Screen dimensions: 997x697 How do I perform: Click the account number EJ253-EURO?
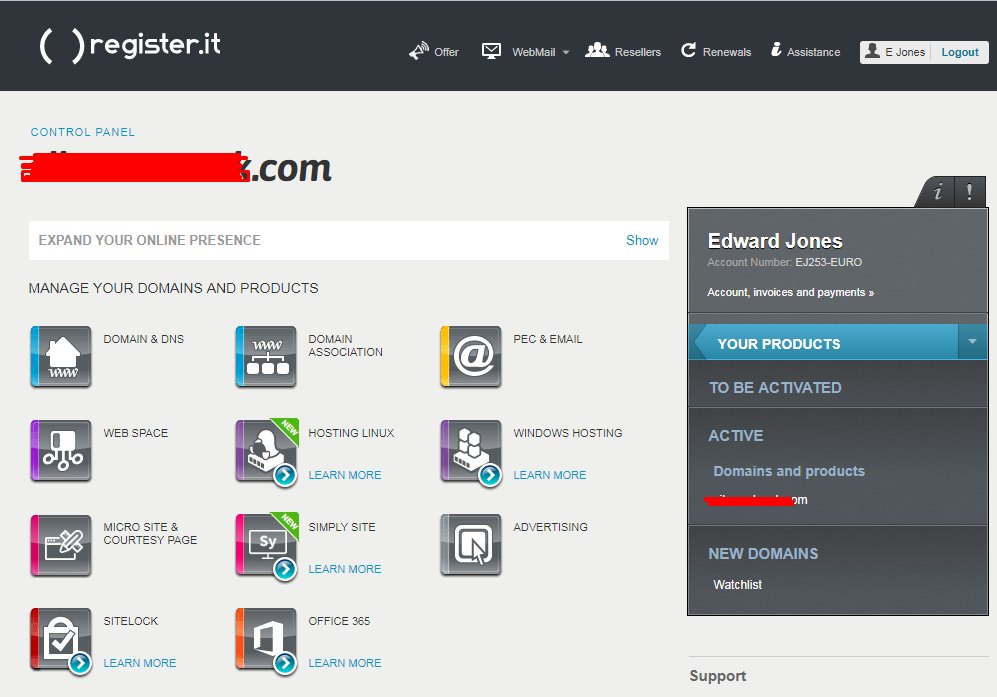point(829,262)
